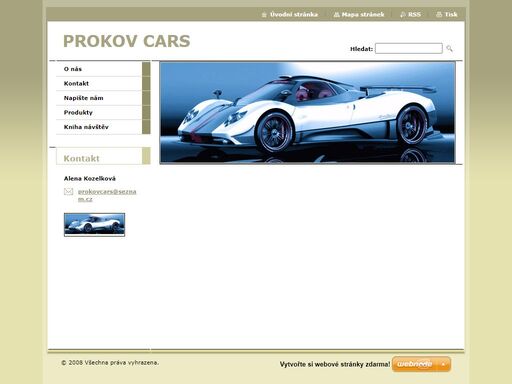This screenshot has height=384, width=512.
Task: Open the Kniha návštěv menu item
Action: tap(99, 127)
